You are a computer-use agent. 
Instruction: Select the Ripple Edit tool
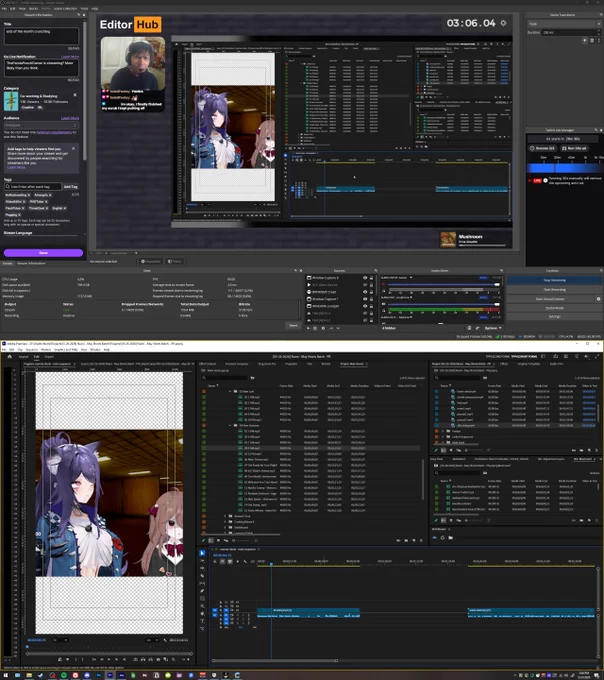click(x=202, y=568)
